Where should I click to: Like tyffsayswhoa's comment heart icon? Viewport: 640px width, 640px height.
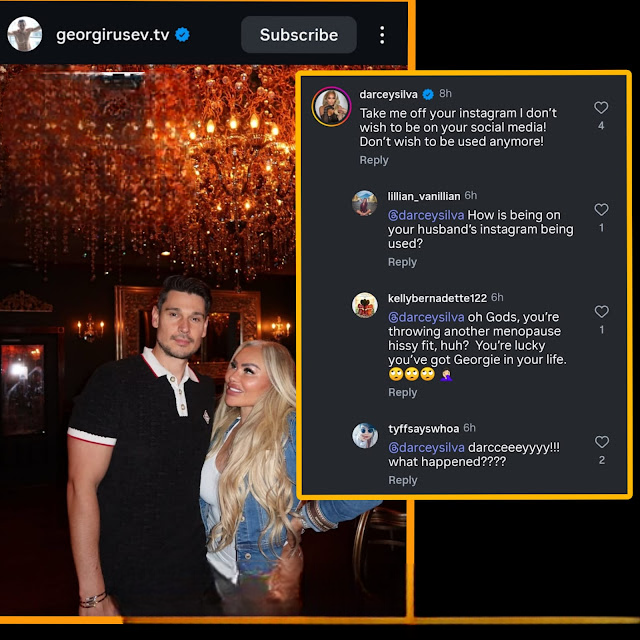(602, 442)
